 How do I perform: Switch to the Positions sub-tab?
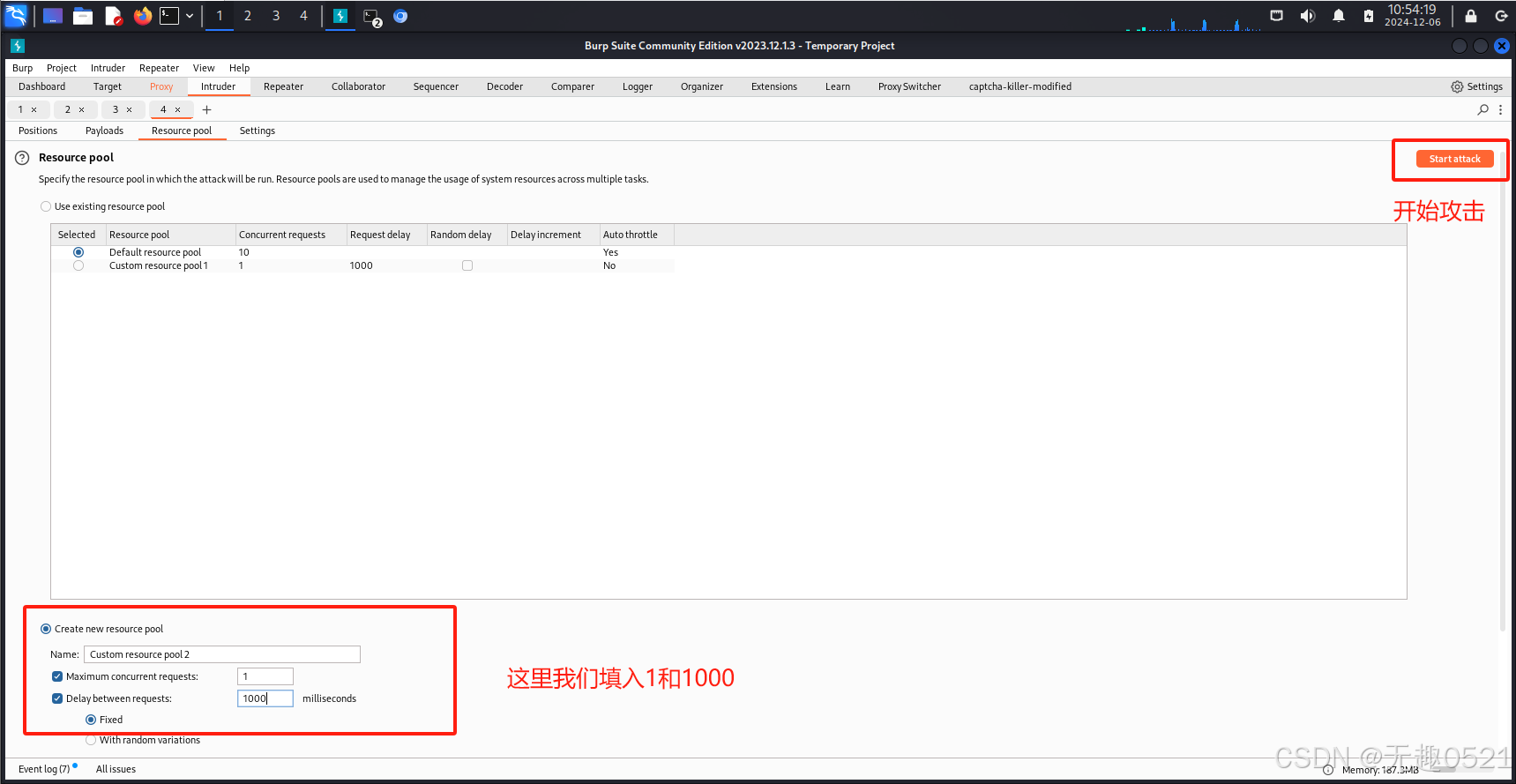38,131
